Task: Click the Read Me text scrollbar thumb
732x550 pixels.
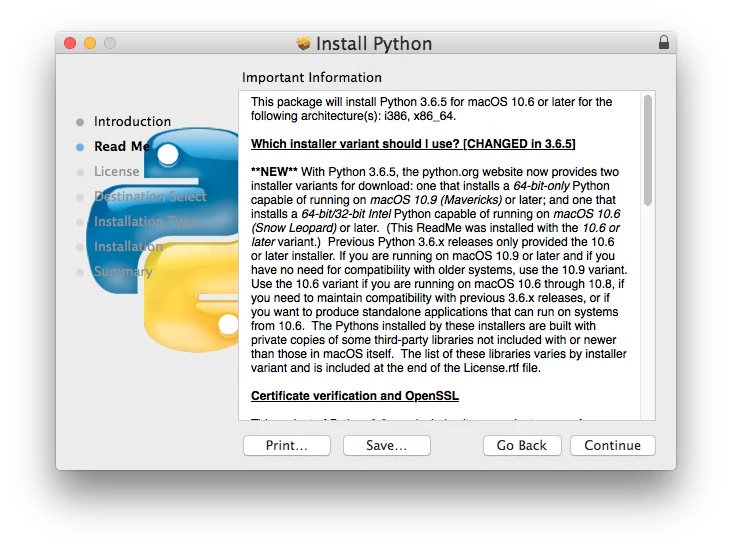Action: [648, 150]
